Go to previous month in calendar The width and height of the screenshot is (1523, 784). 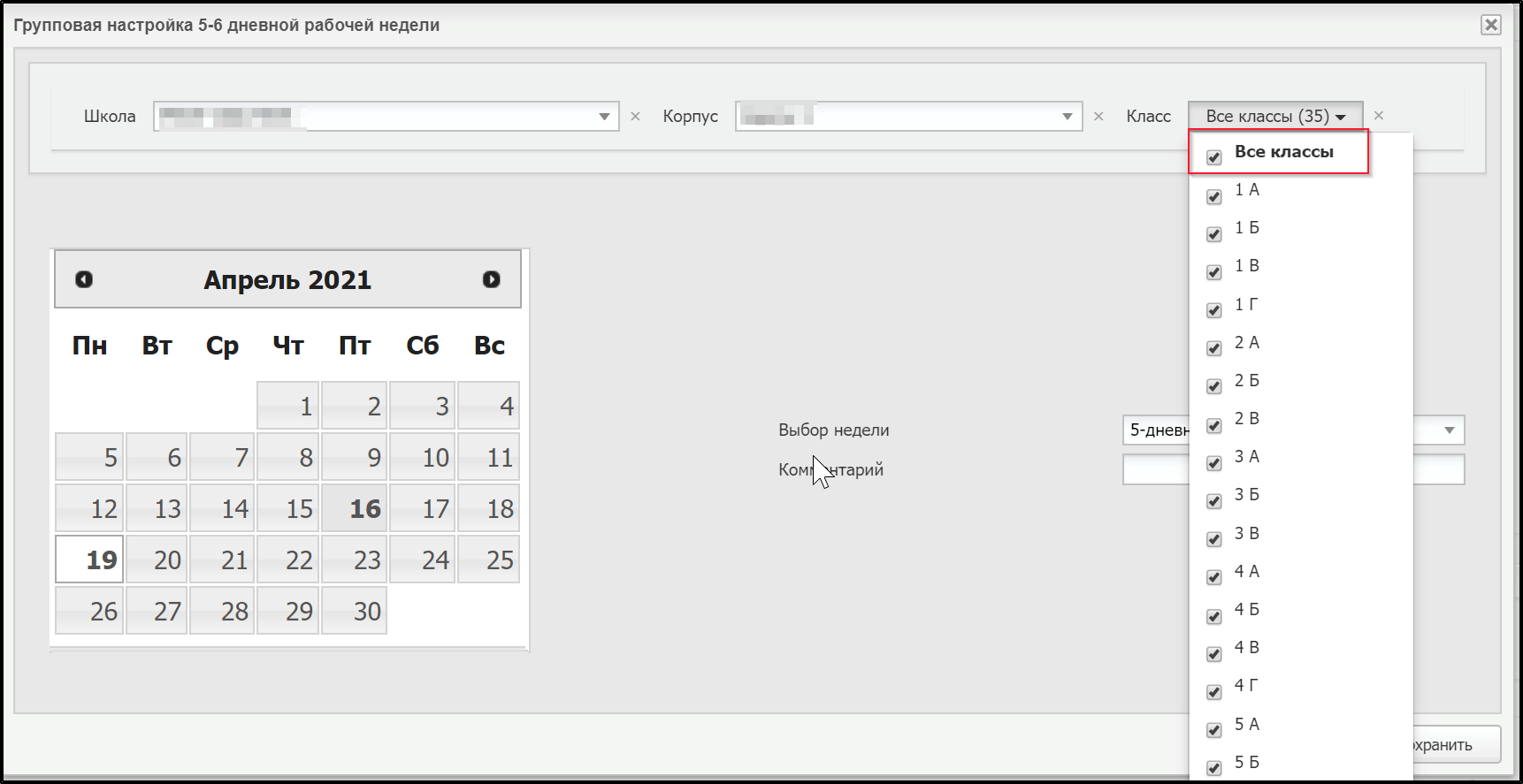point(84,279)
